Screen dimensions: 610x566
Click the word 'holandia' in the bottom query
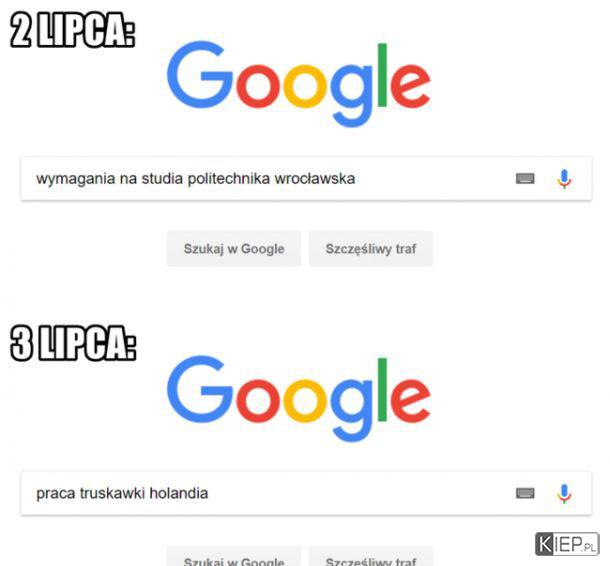click(x=179, y=493)
